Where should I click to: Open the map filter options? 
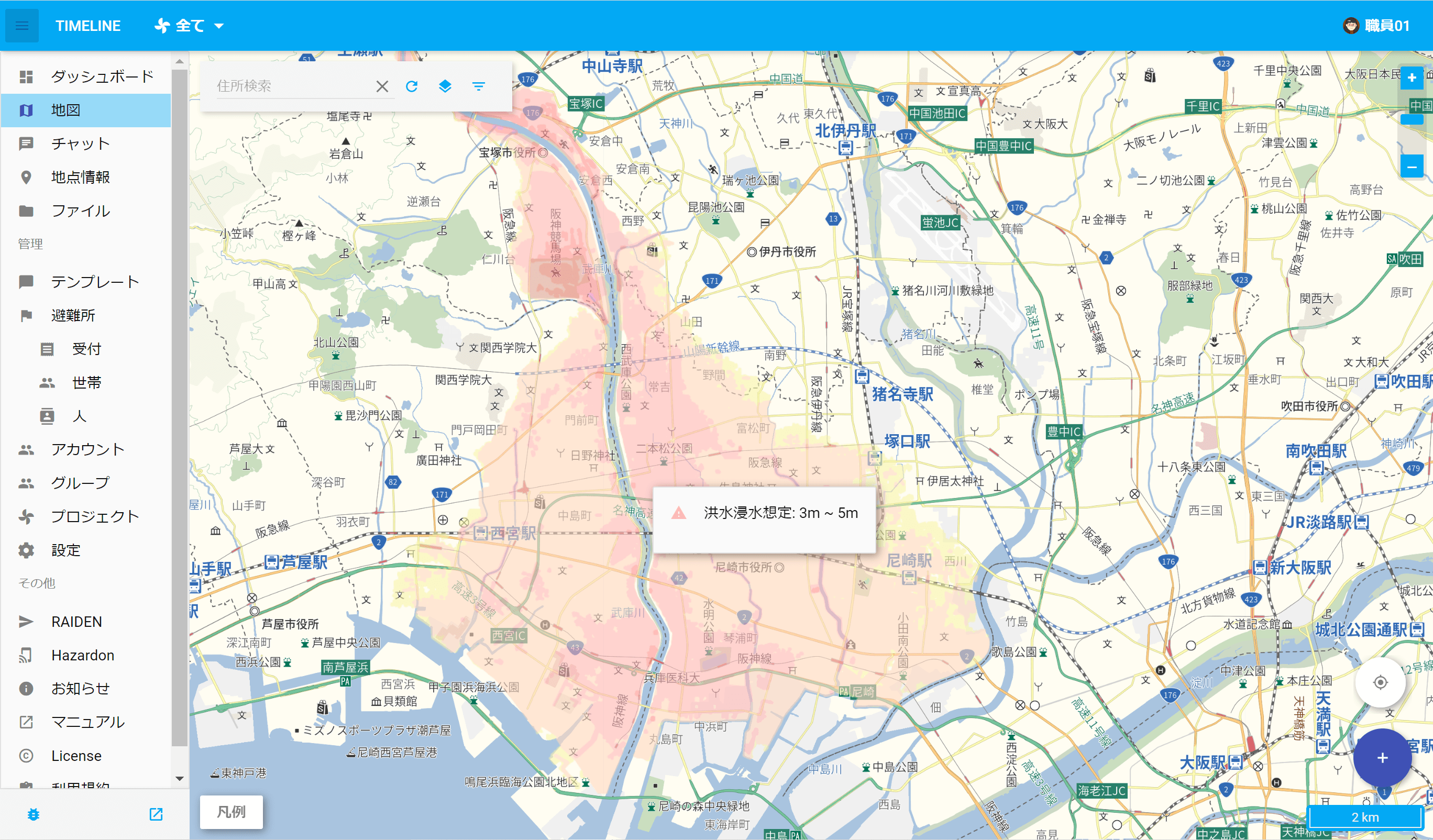tap(479, 86)
